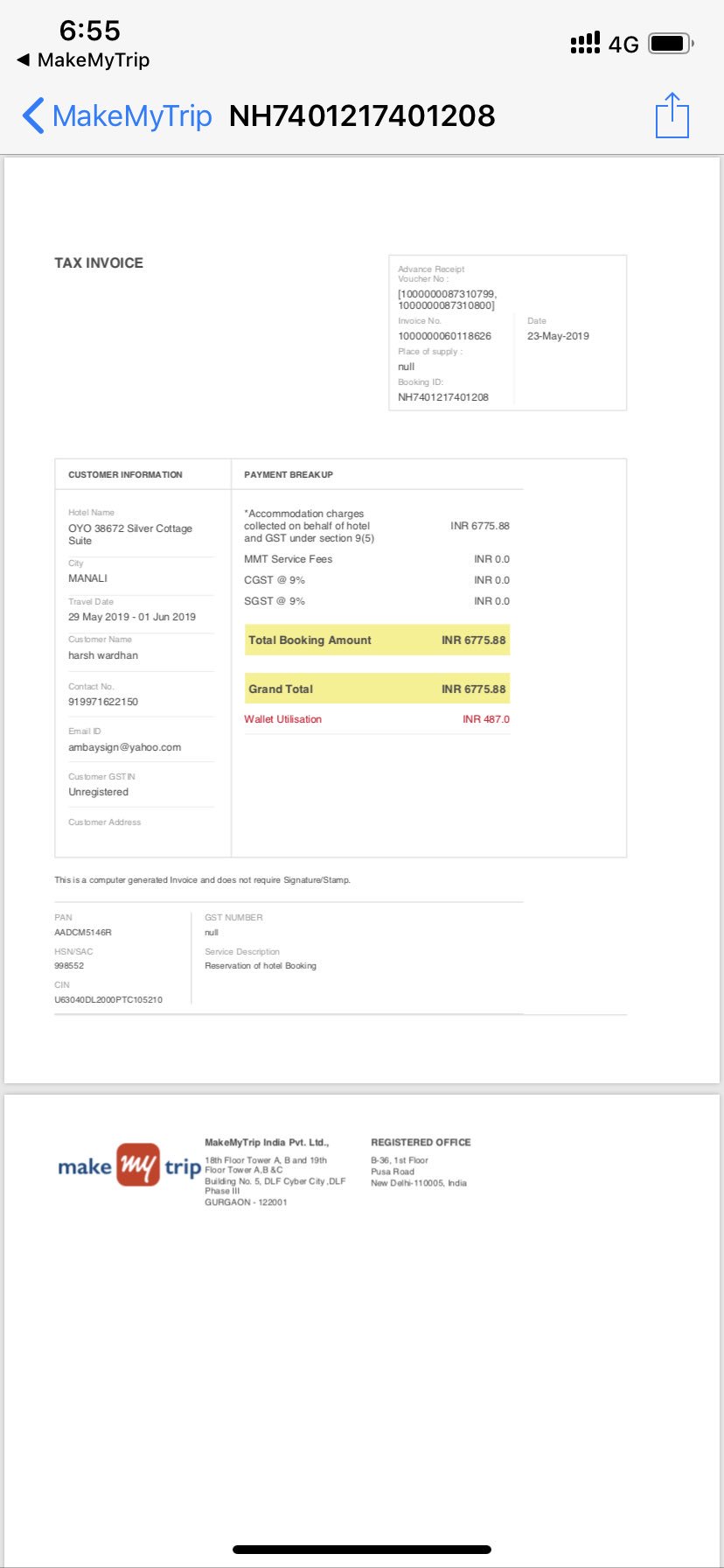The width and height of the screenshot is (724, 1568).
Task: Select accommodation amount INR 6775.88
Action: pyautogui.click(x=480, y=526)
